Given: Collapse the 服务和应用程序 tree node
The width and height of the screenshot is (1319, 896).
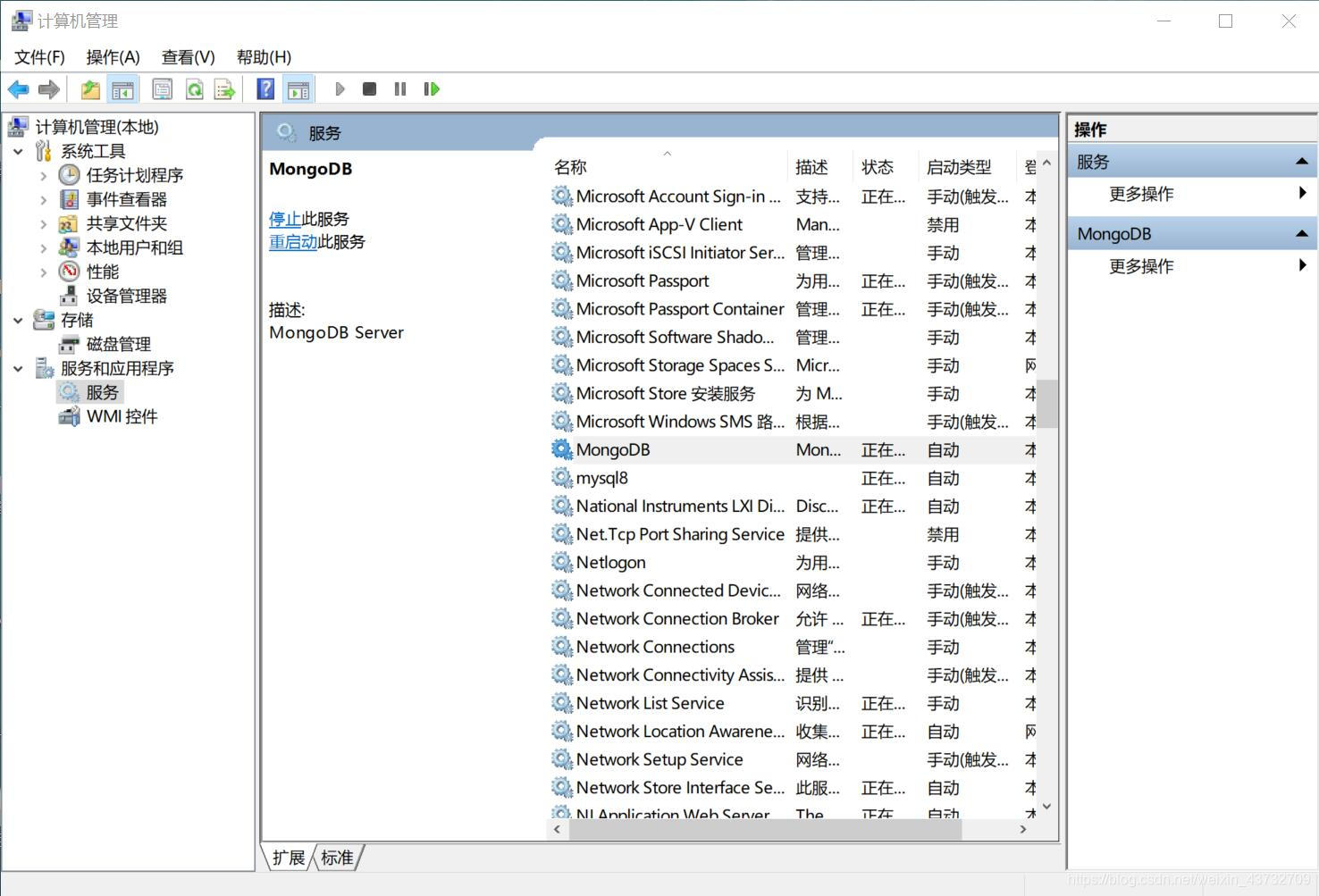Looking at the screenshot, I should point(19,368).
